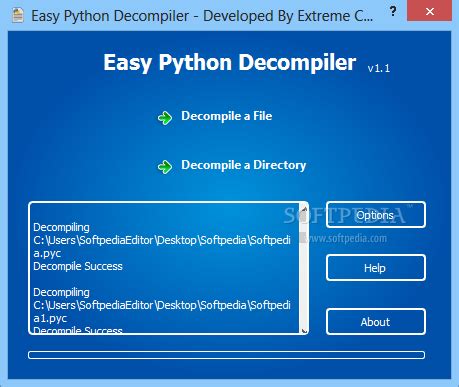Click the v1.1 version label

coord(379,69)
